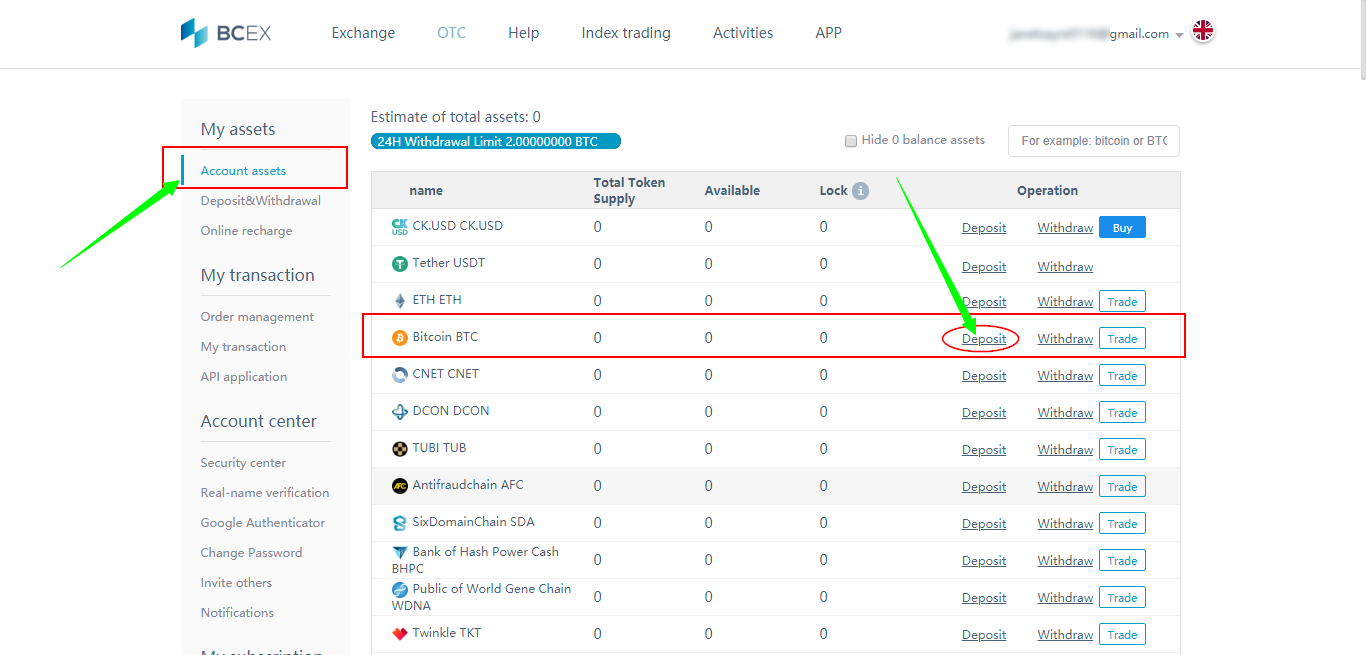Click the Antifraudchain AFC coin icon
The image size is (1366, 655).
[400, 486]
